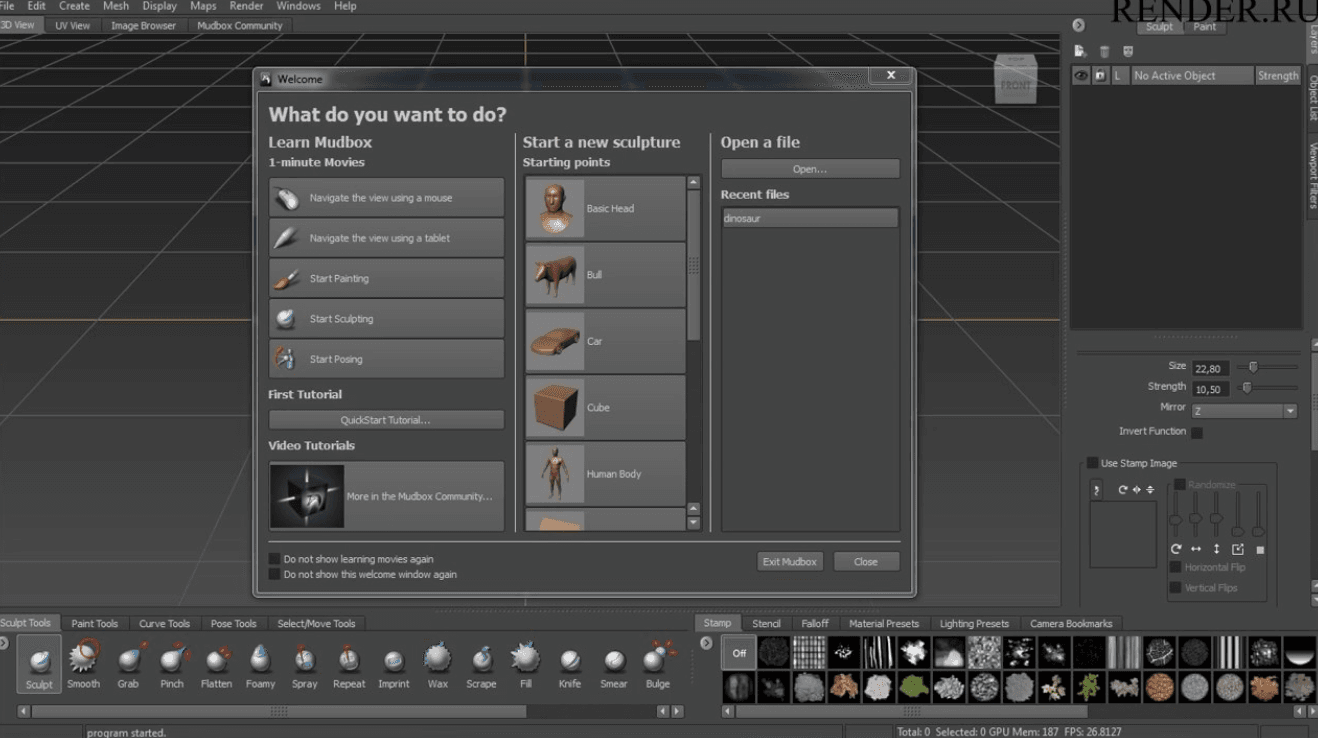Screen dimensions: 1318x738
Task: Click the Size value input field
Action: (1210, 368)
